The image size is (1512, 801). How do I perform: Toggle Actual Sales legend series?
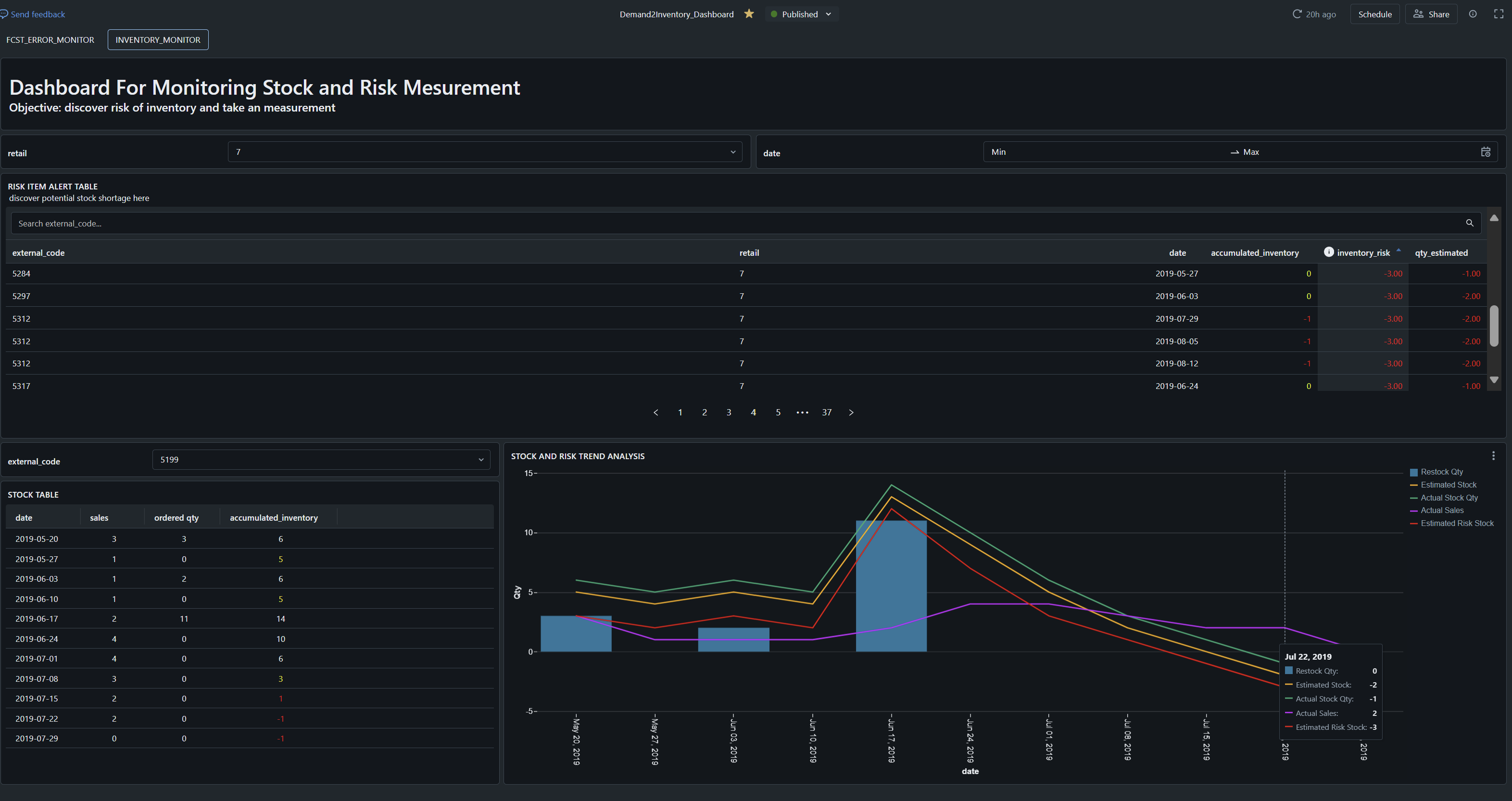(1442, 511)
